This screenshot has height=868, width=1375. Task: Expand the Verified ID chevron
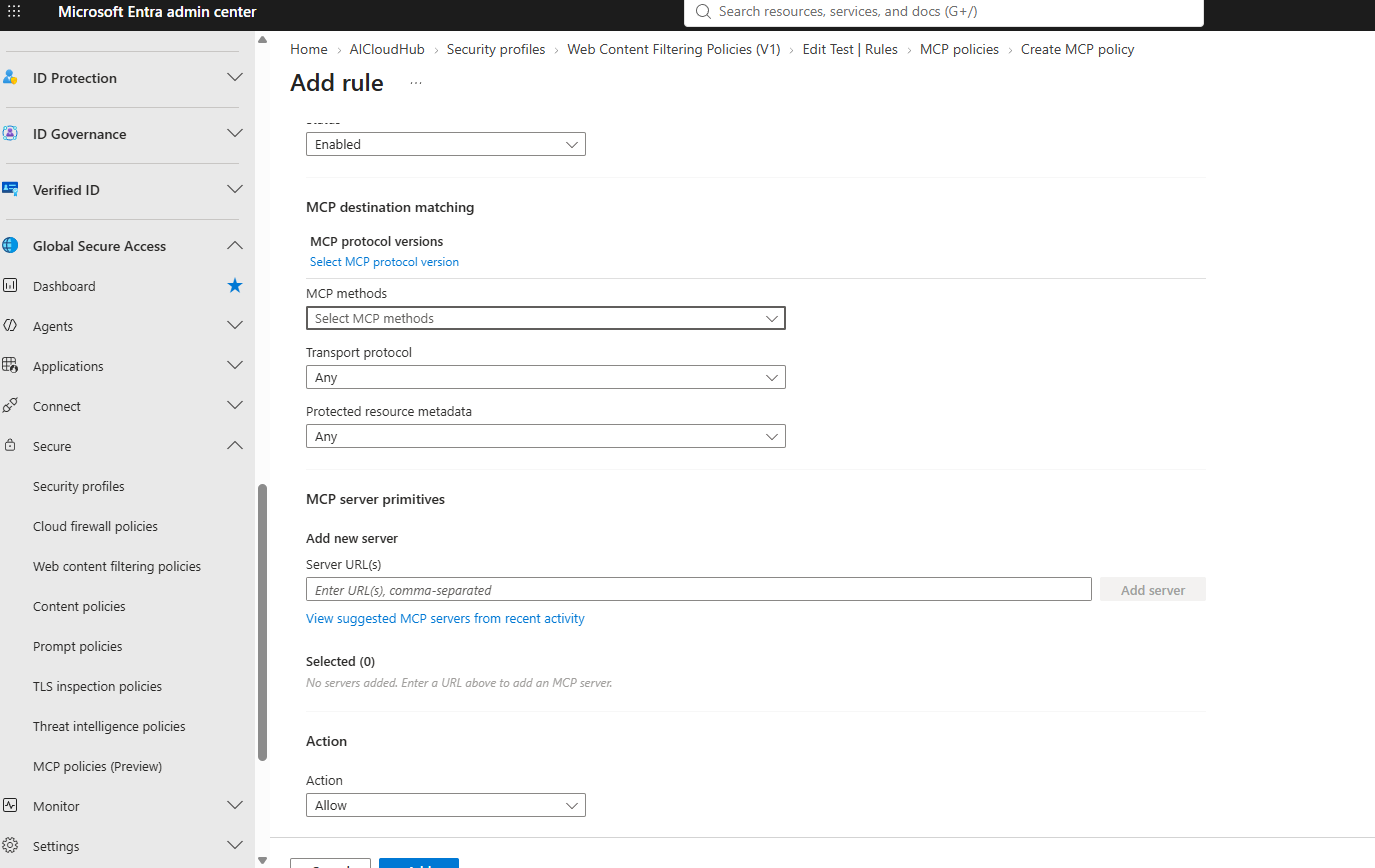coord(235,190)
